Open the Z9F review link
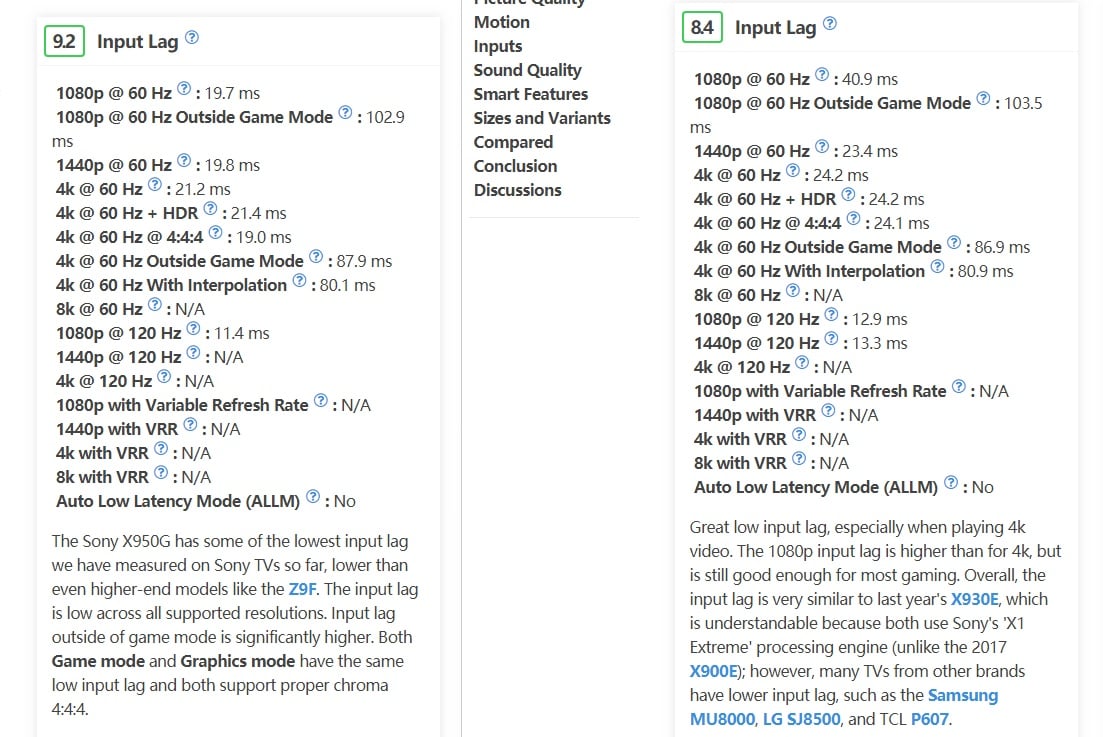Screen dimensions: 1103x737 point(302,589)
